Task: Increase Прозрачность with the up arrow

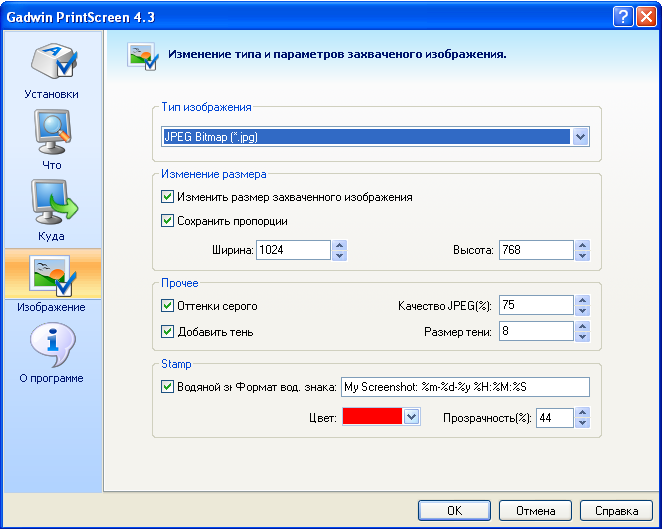Action: (582, 413)
